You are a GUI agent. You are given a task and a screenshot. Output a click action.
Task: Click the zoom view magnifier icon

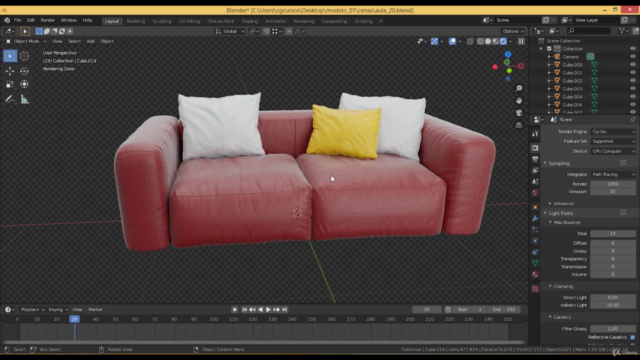click(x=519, y=89)
